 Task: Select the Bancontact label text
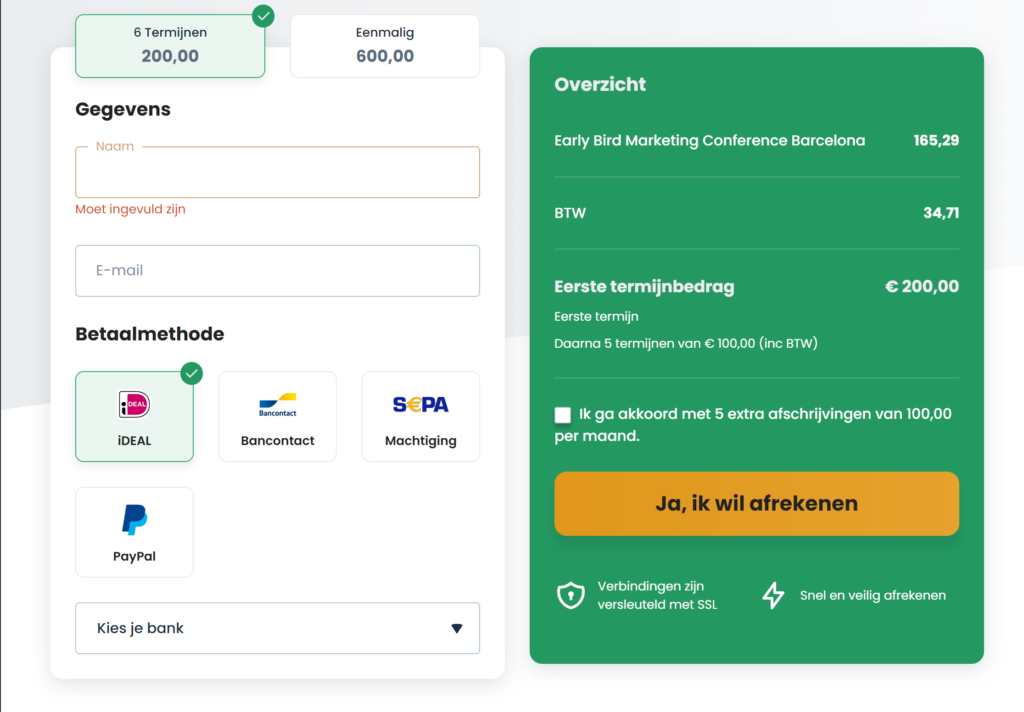tap(277, 441)
